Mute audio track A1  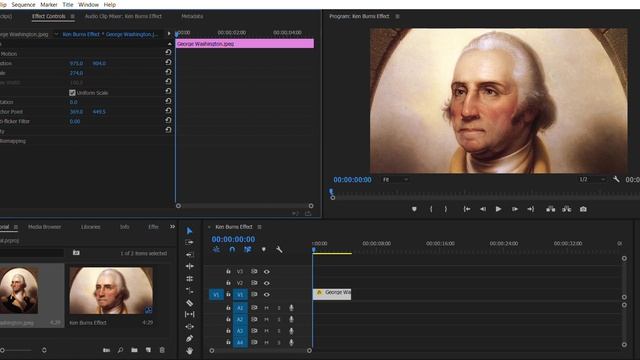[x=267, y=308]
